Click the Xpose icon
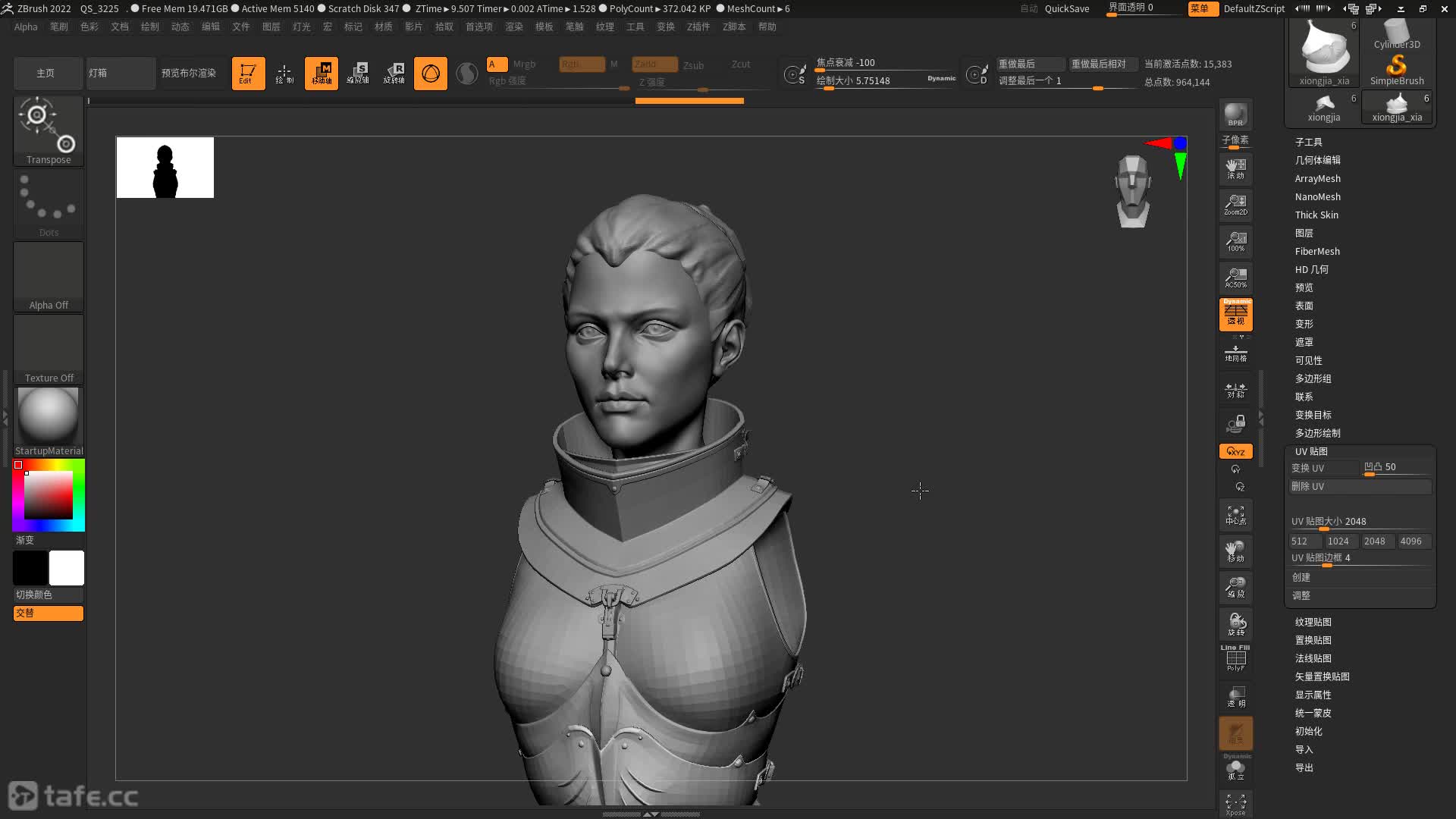 [1235, 805]
